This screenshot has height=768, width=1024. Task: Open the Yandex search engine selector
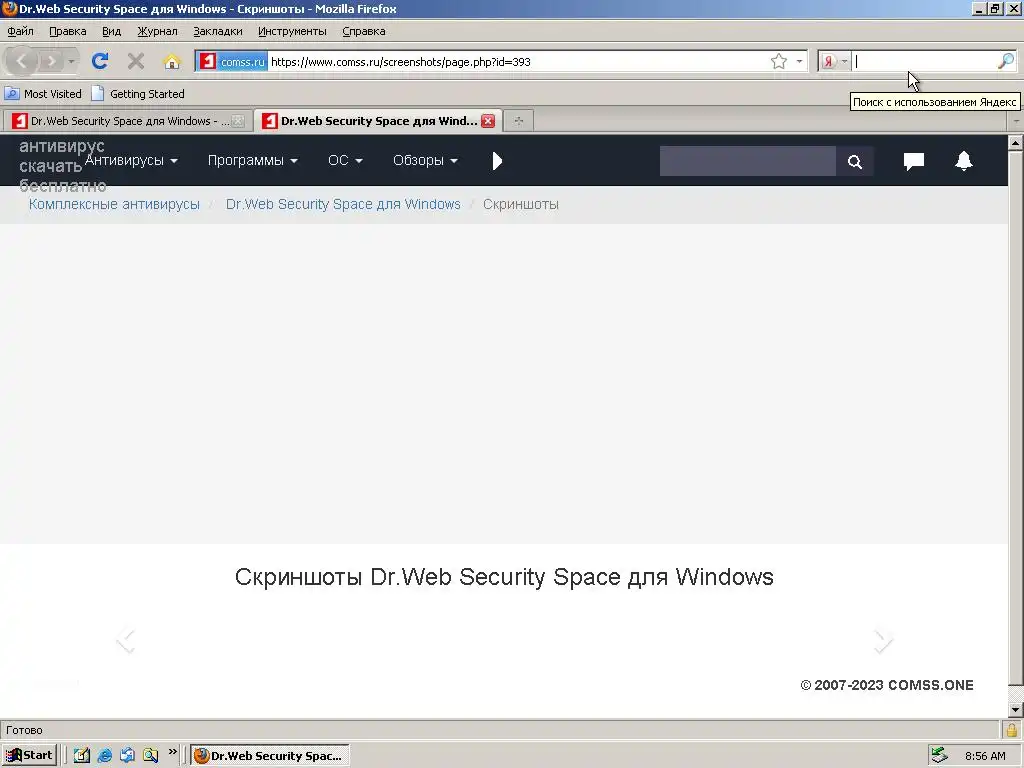click(x=834, y=61)
